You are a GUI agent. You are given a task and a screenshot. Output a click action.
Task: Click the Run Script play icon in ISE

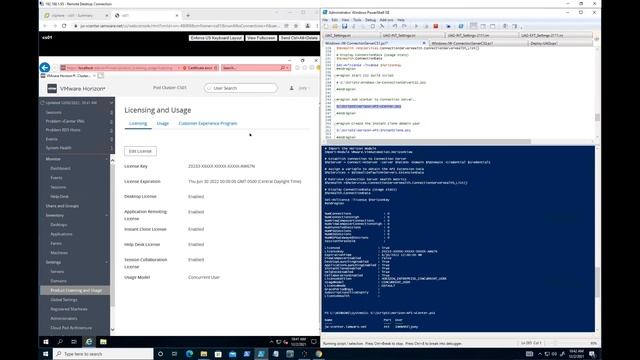point(416,27)
